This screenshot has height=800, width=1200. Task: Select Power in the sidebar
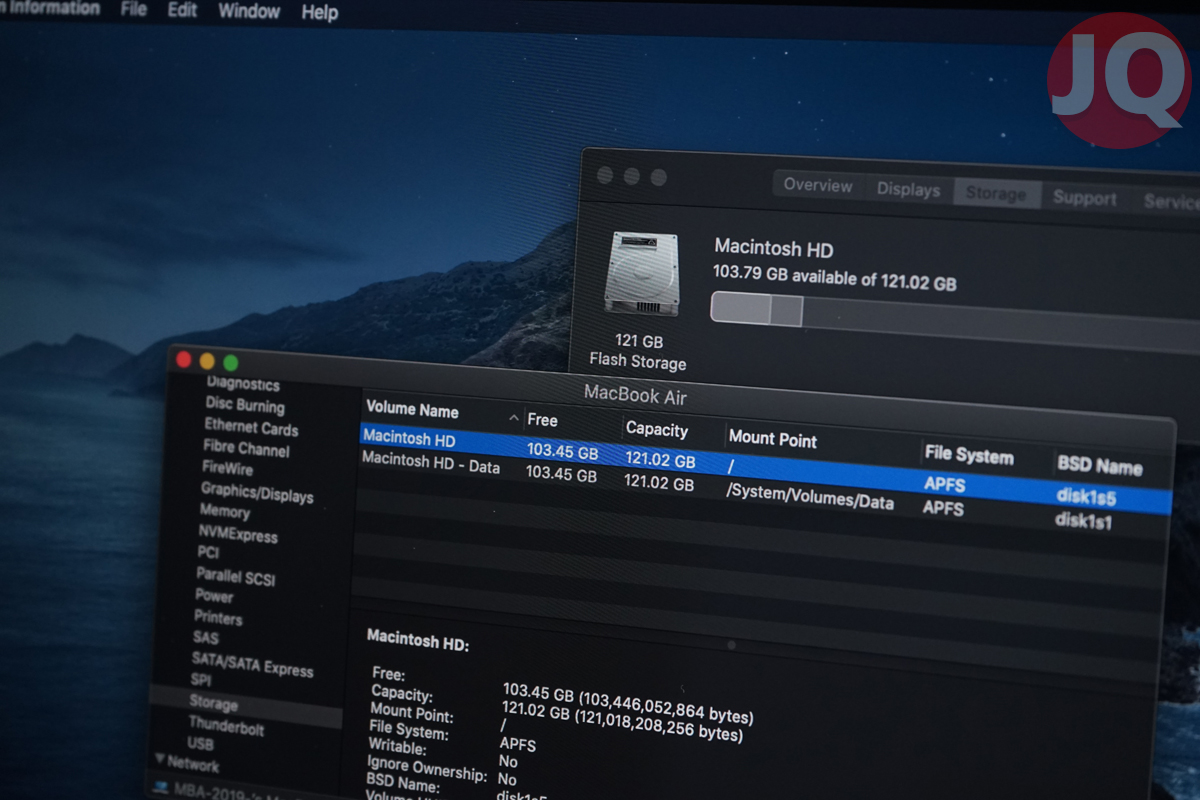coord(214,595)
